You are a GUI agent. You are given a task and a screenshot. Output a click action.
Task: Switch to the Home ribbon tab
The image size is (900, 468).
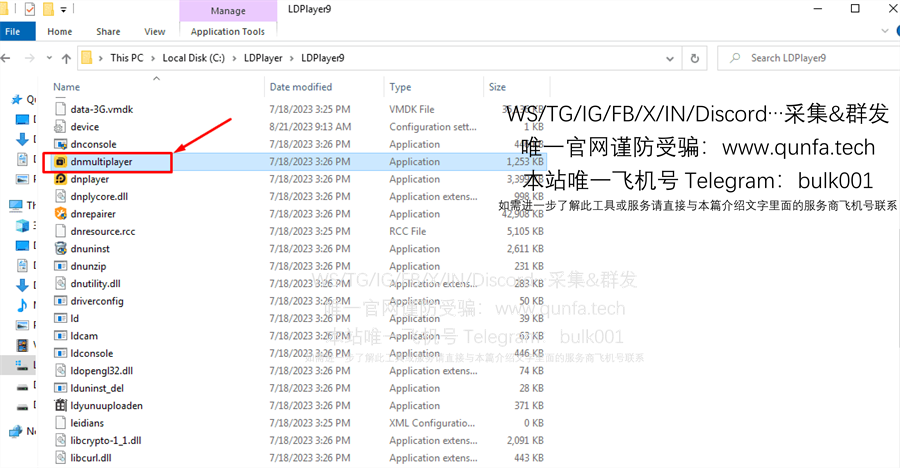60,32
